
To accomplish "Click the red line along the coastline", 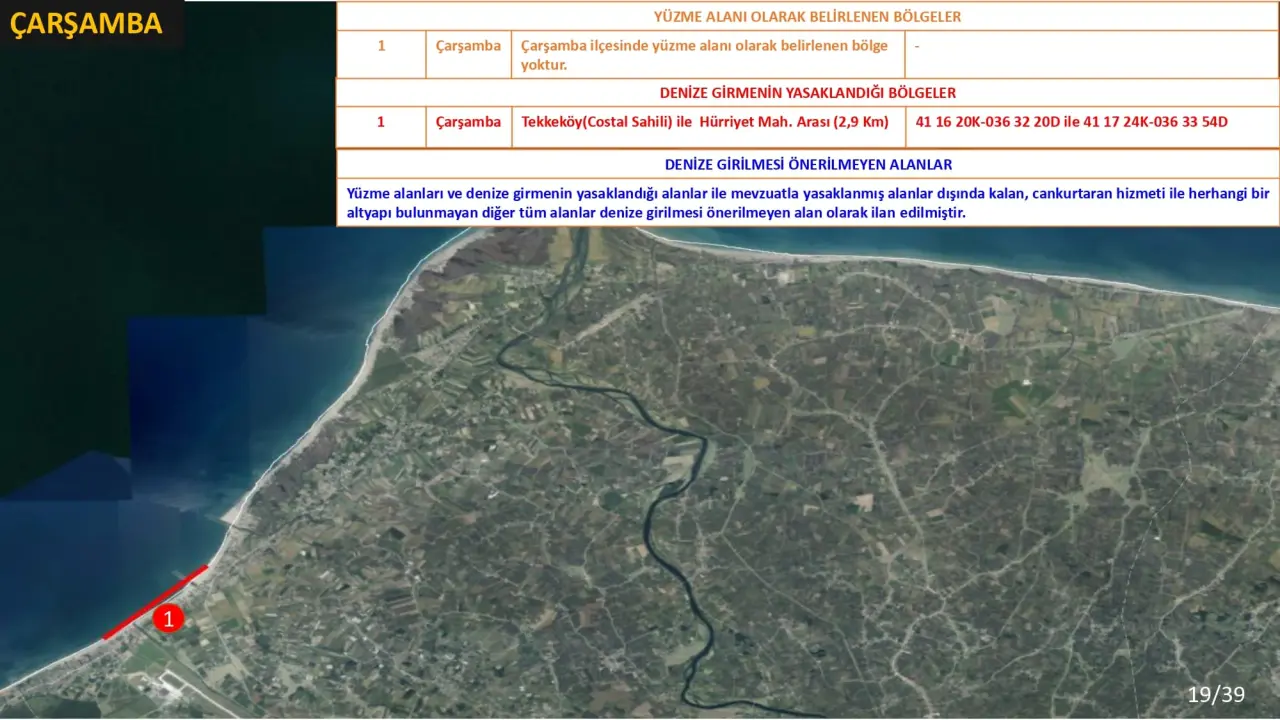I will [x=155, y=601].
